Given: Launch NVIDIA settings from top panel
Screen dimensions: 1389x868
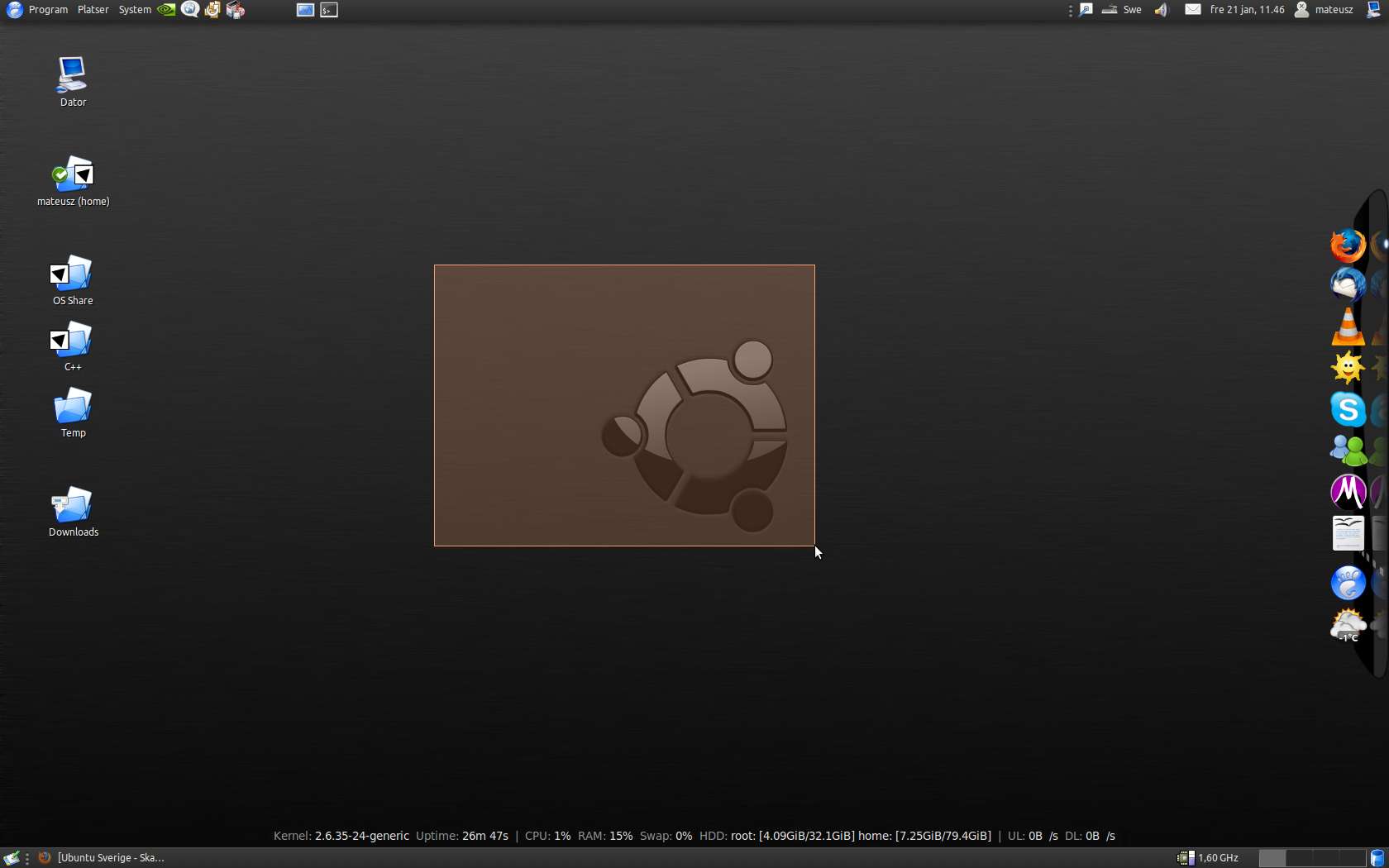Looking at the screenshot, I should (166, 10).
